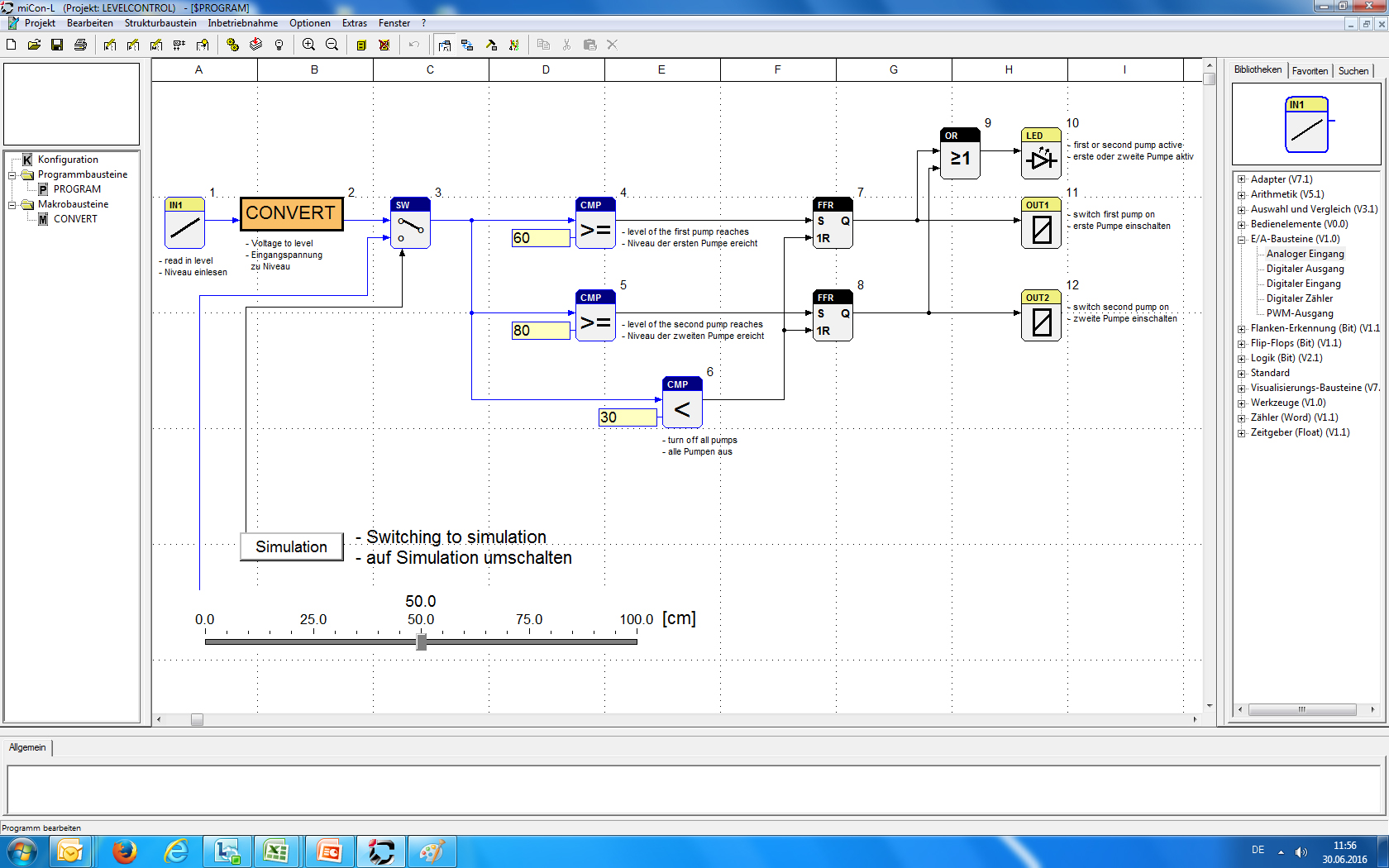
Task: Click the new project icon
Action: pos(12,45)
